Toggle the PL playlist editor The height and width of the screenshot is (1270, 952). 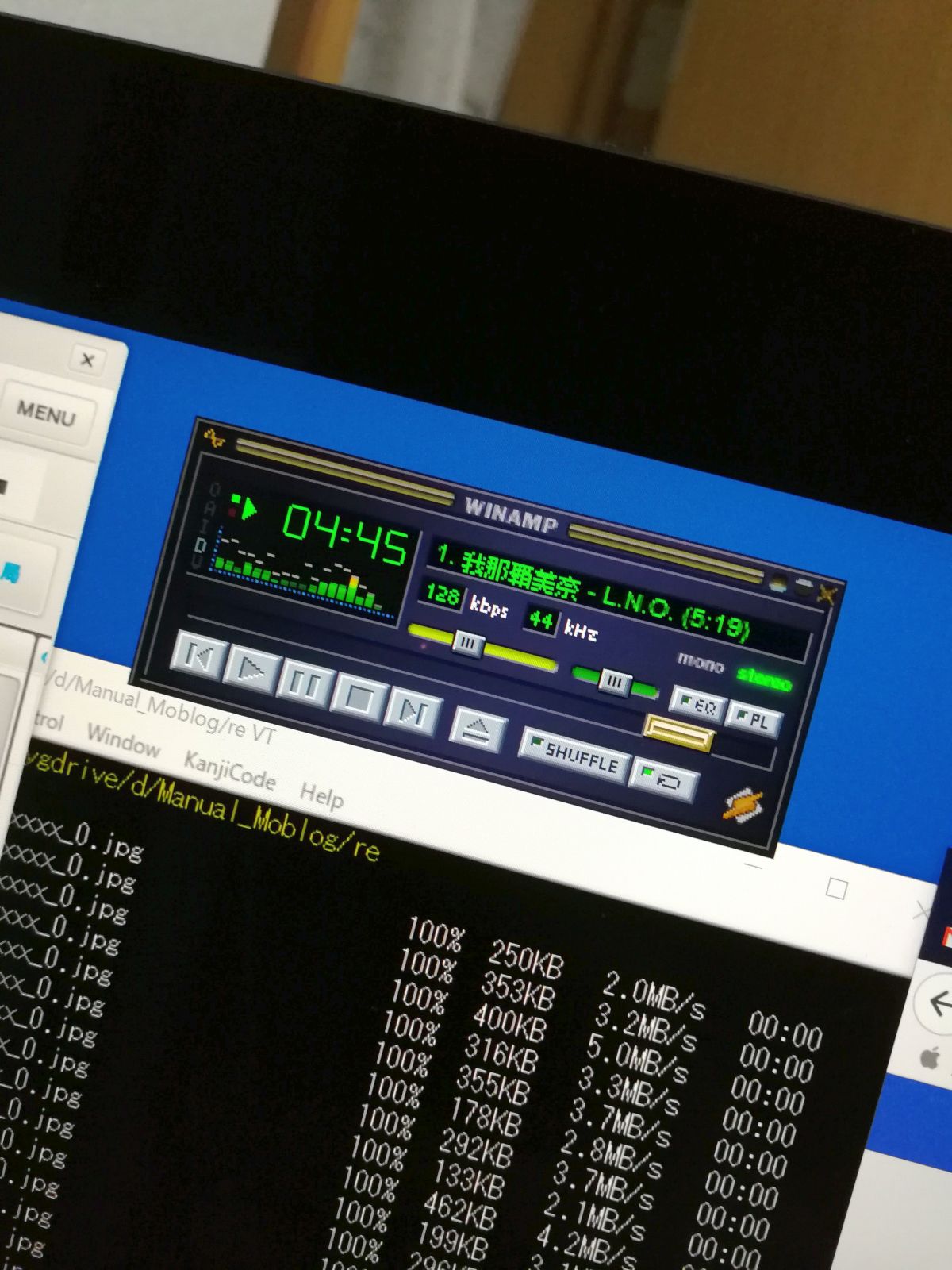[x=754, y=719]
